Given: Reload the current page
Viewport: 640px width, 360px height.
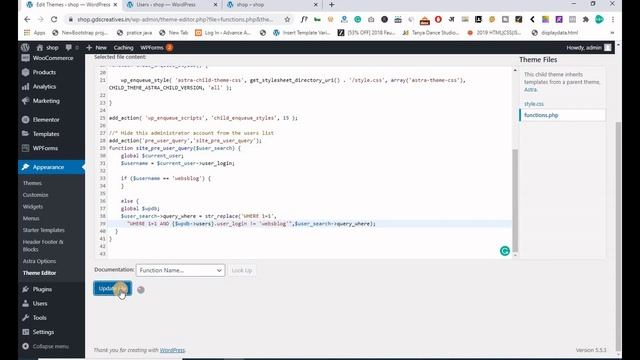Looking at the screenshot, I should click(54, 19).
